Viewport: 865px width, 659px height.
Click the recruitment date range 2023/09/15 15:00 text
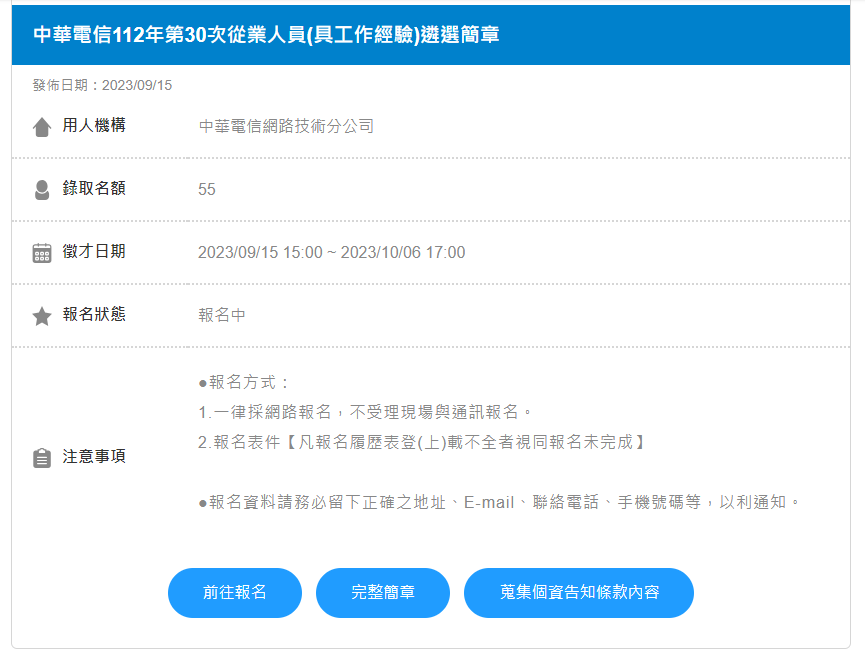331,253
